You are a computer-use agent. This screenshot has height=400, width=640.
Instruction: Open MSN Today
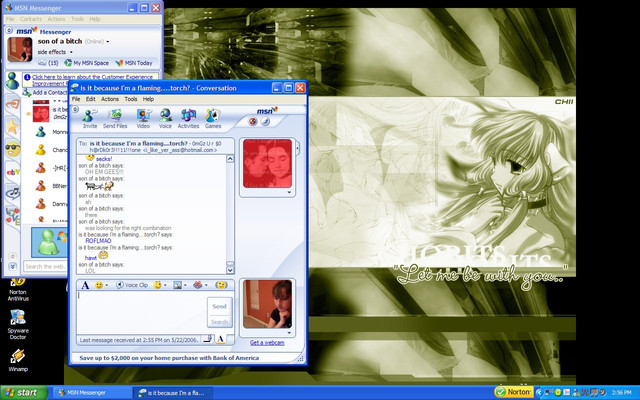134,63
